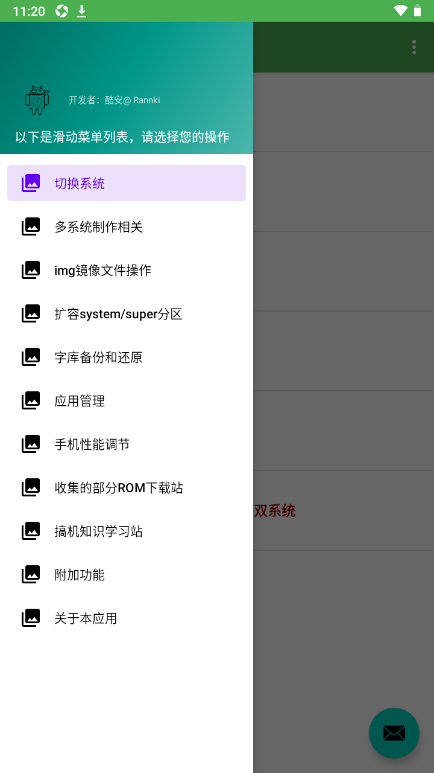Click the icon beside 手机性能调节
The height and width of the screenshot is (773, 434).
coord(31,444)
